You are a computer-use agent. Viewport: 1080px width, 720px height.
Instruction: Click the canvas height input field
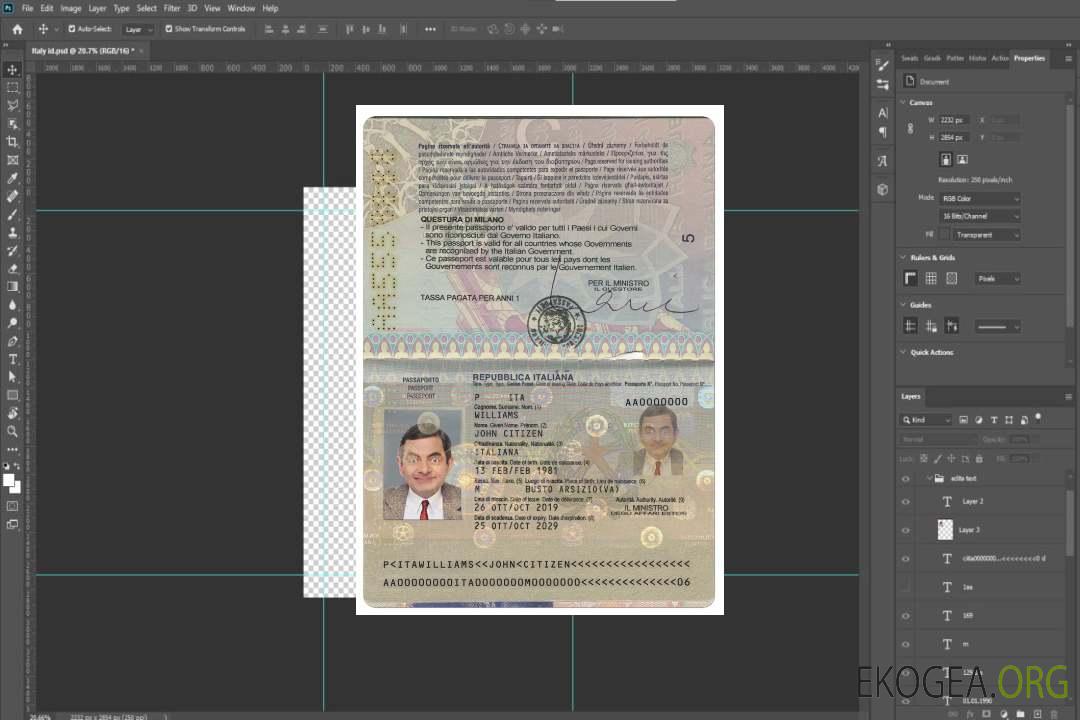(x=954, y=138)
